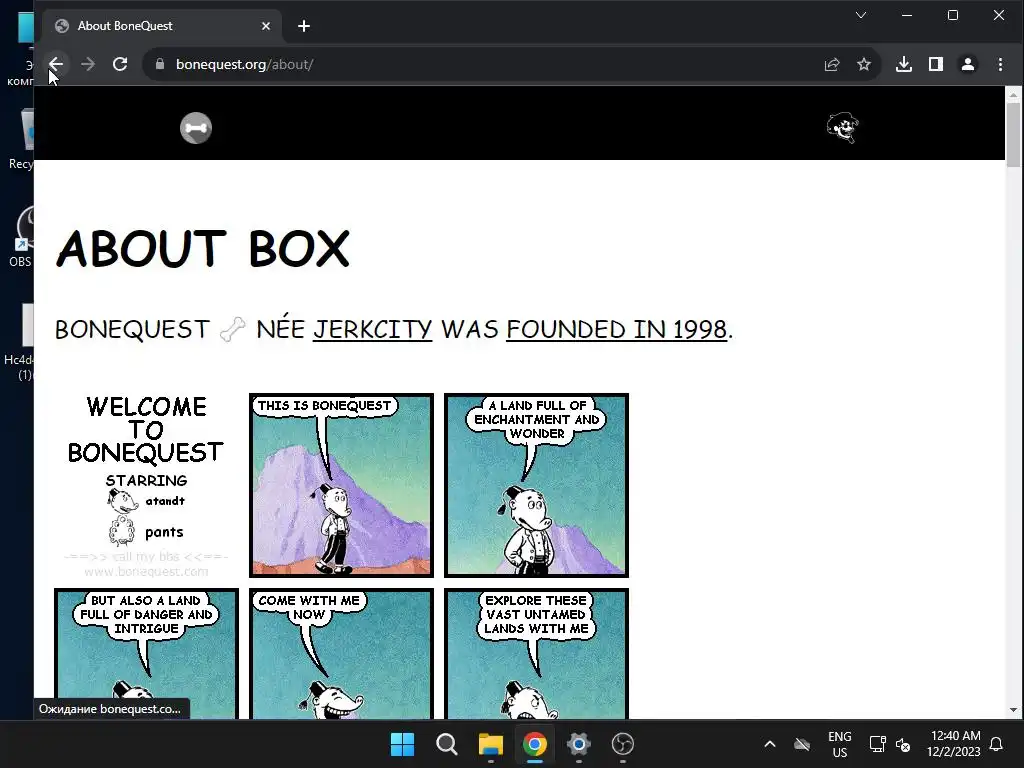Click the cartoon face icon in header
This screenshot has height=768, width=1024.
842,127
